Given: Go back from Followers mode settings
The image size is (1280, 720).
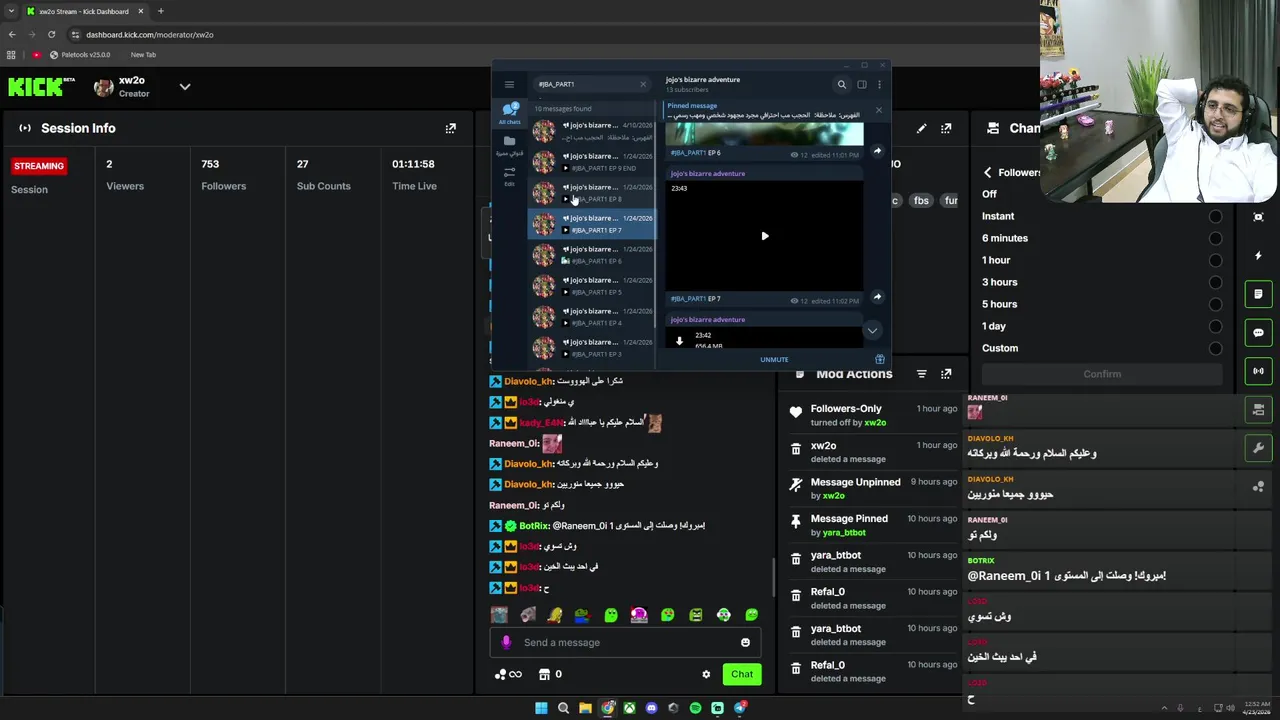Looking at the screenshot, I should click(x=987, y=172).
